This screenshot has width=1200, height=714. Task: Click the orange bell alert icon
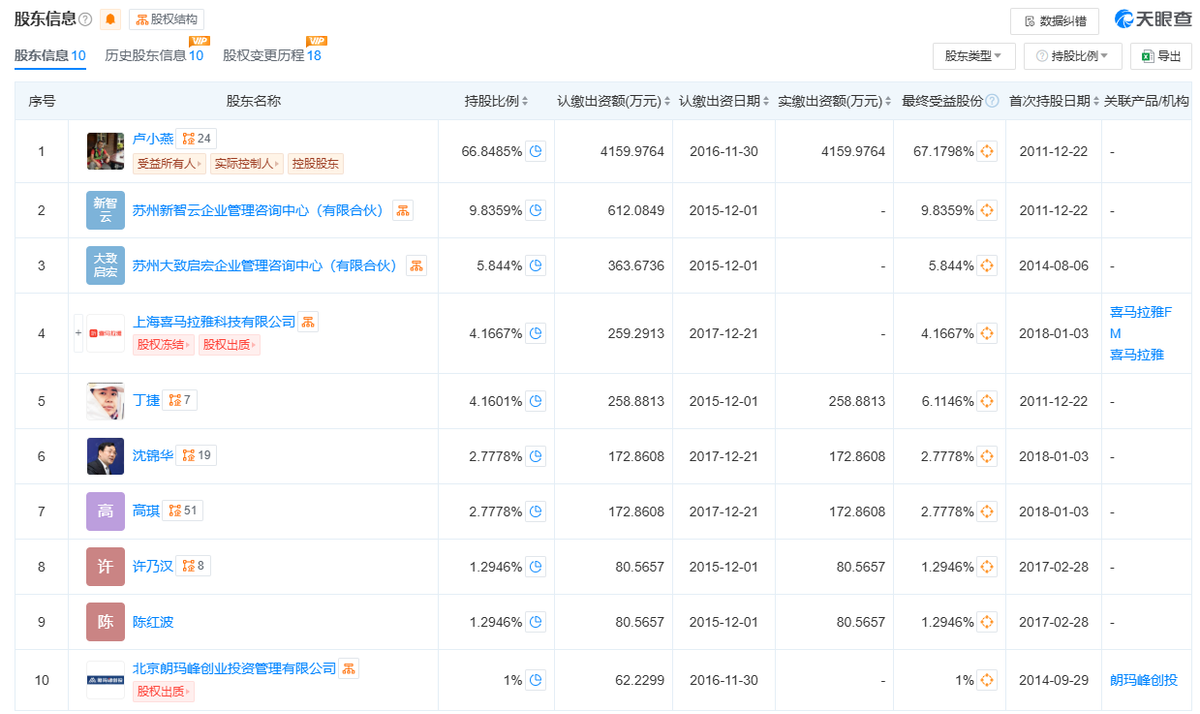pyautogui.click(x=111, y=19)
